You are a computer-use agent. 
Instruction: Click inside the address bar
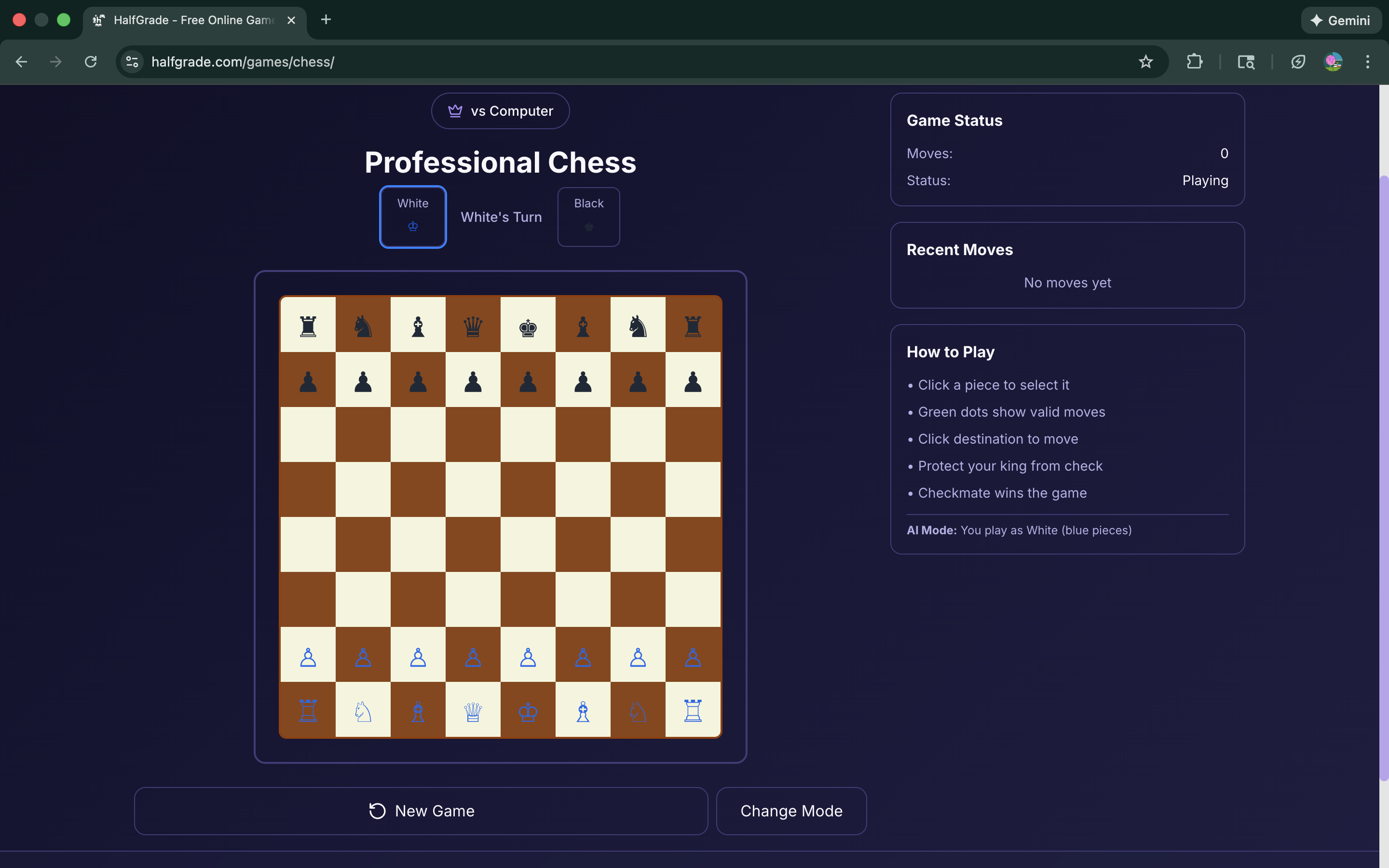tap(402, 61)
